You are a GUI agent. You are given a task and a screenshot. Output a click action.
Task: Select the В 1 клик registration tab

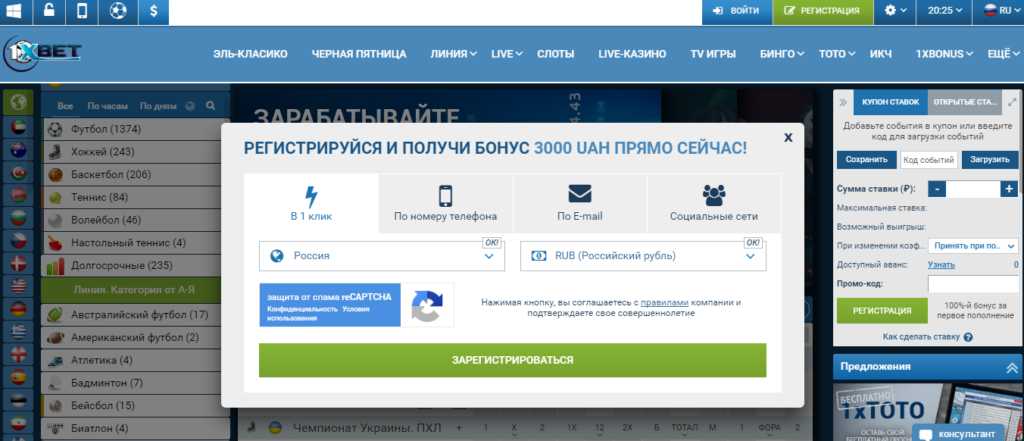pyautogui.click(x=312, y=203)
